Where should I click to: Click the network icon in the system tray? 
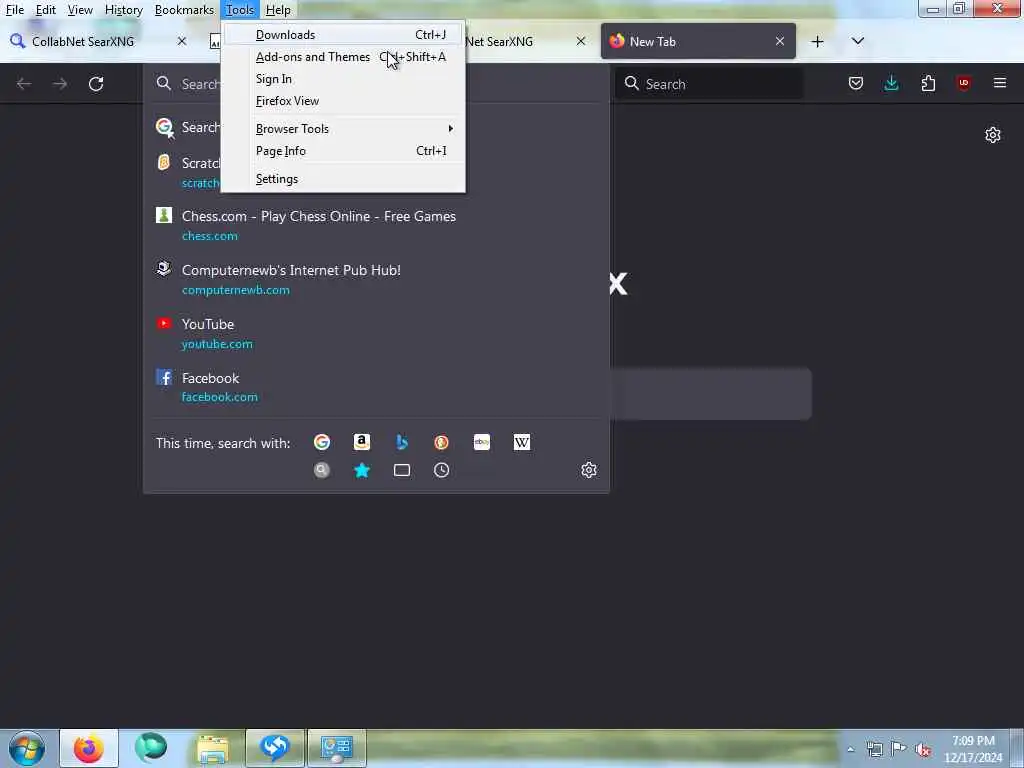874,749
